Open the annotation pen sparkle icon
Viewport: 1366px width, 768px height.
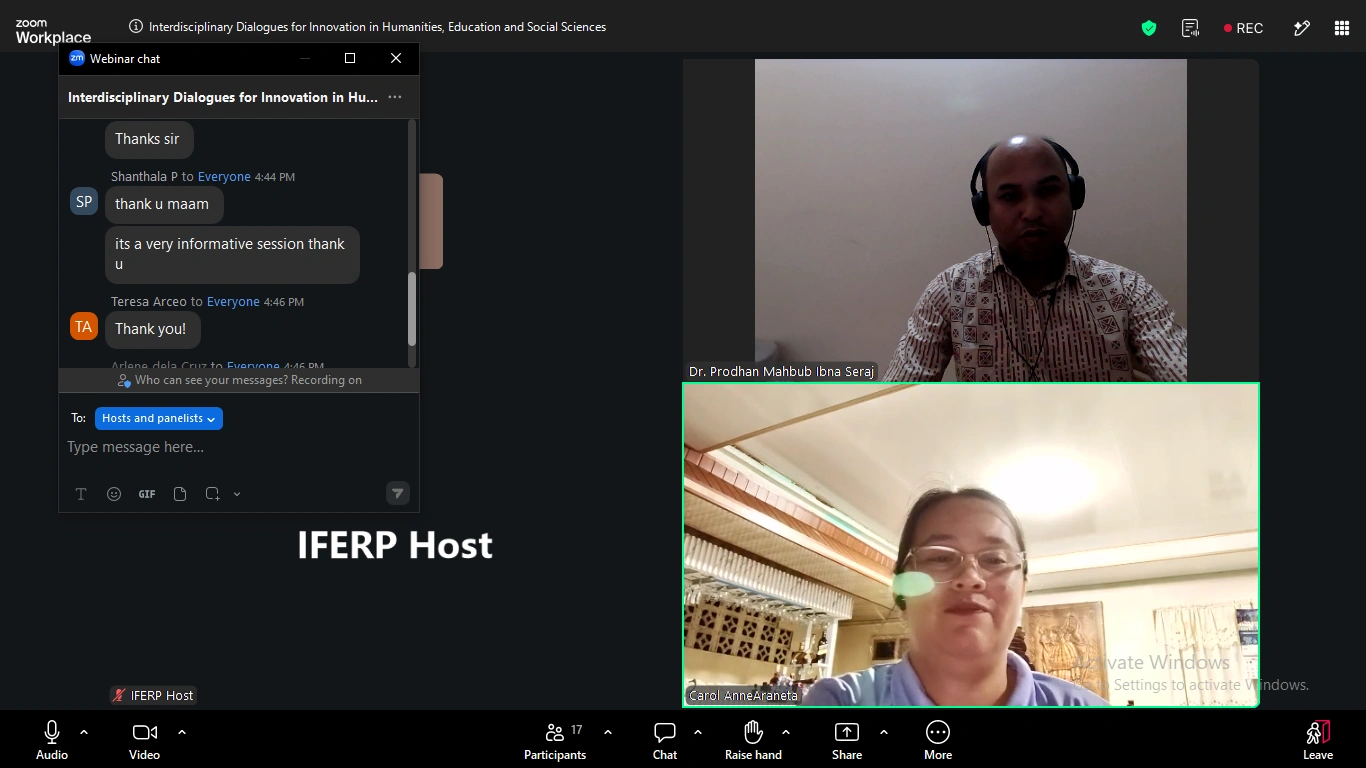click(1301, 28)
